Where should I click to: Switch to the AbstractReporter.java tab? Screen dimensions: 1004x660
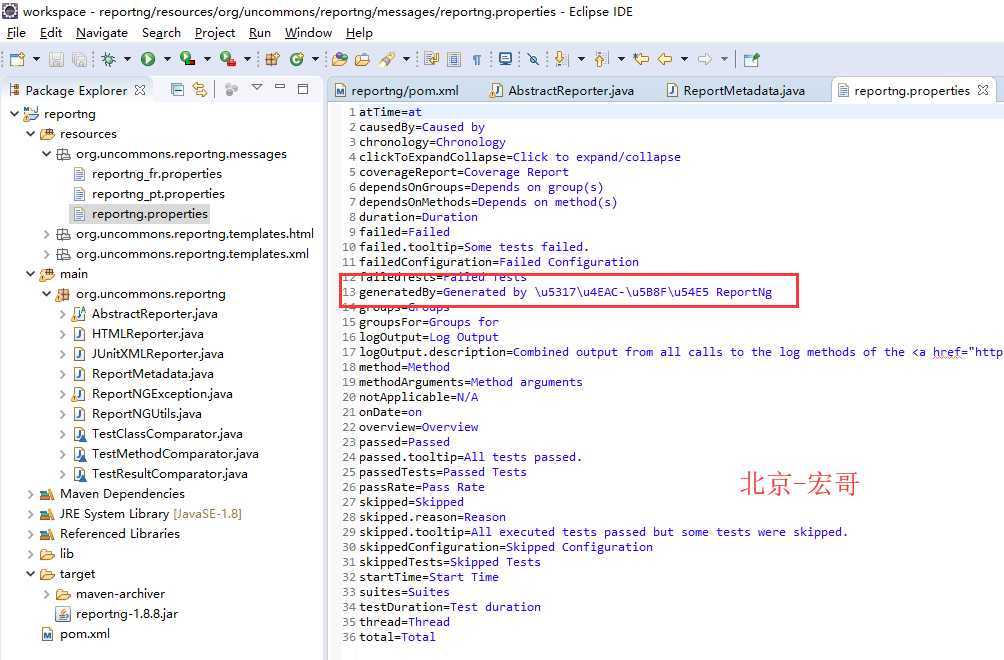pyautogui.click(x=570, y=91)
